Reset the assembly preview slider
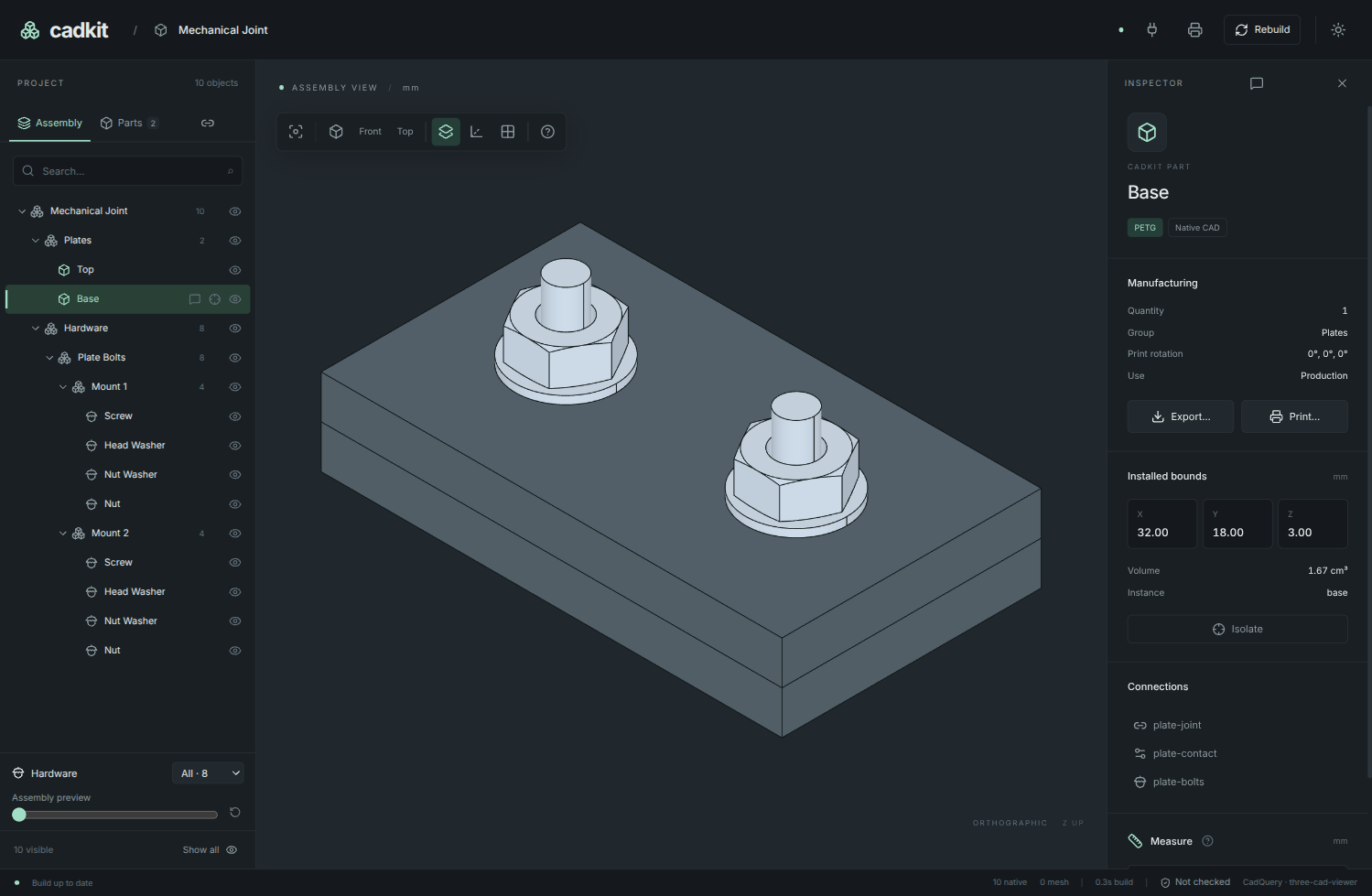This screenshot has height=896, width=1372. click(235, 813)
